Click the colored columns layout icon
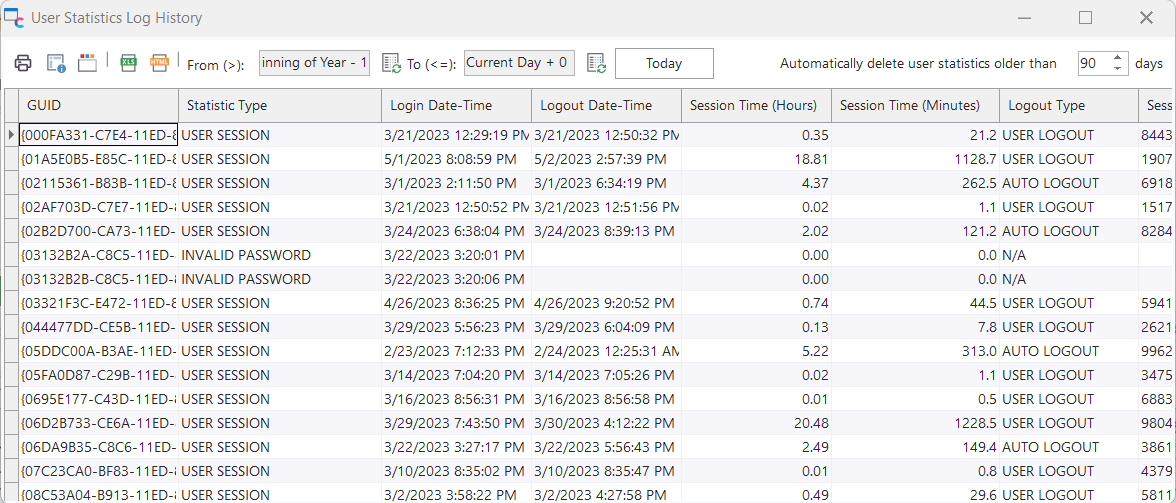 coord(87,63)
